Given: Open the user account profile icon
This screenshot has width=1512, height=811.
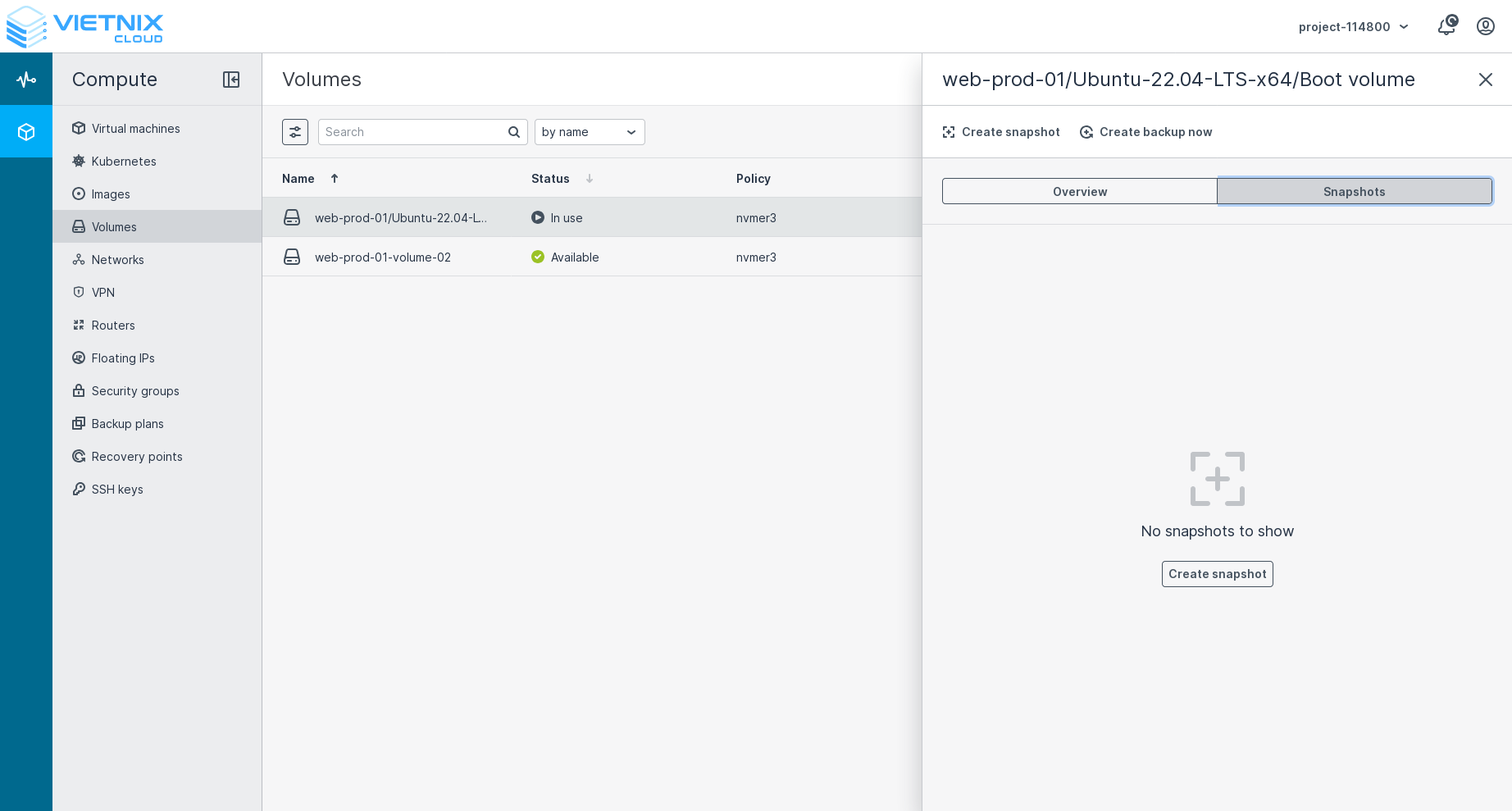Looking at the screenshot, I should (1486, 26).
